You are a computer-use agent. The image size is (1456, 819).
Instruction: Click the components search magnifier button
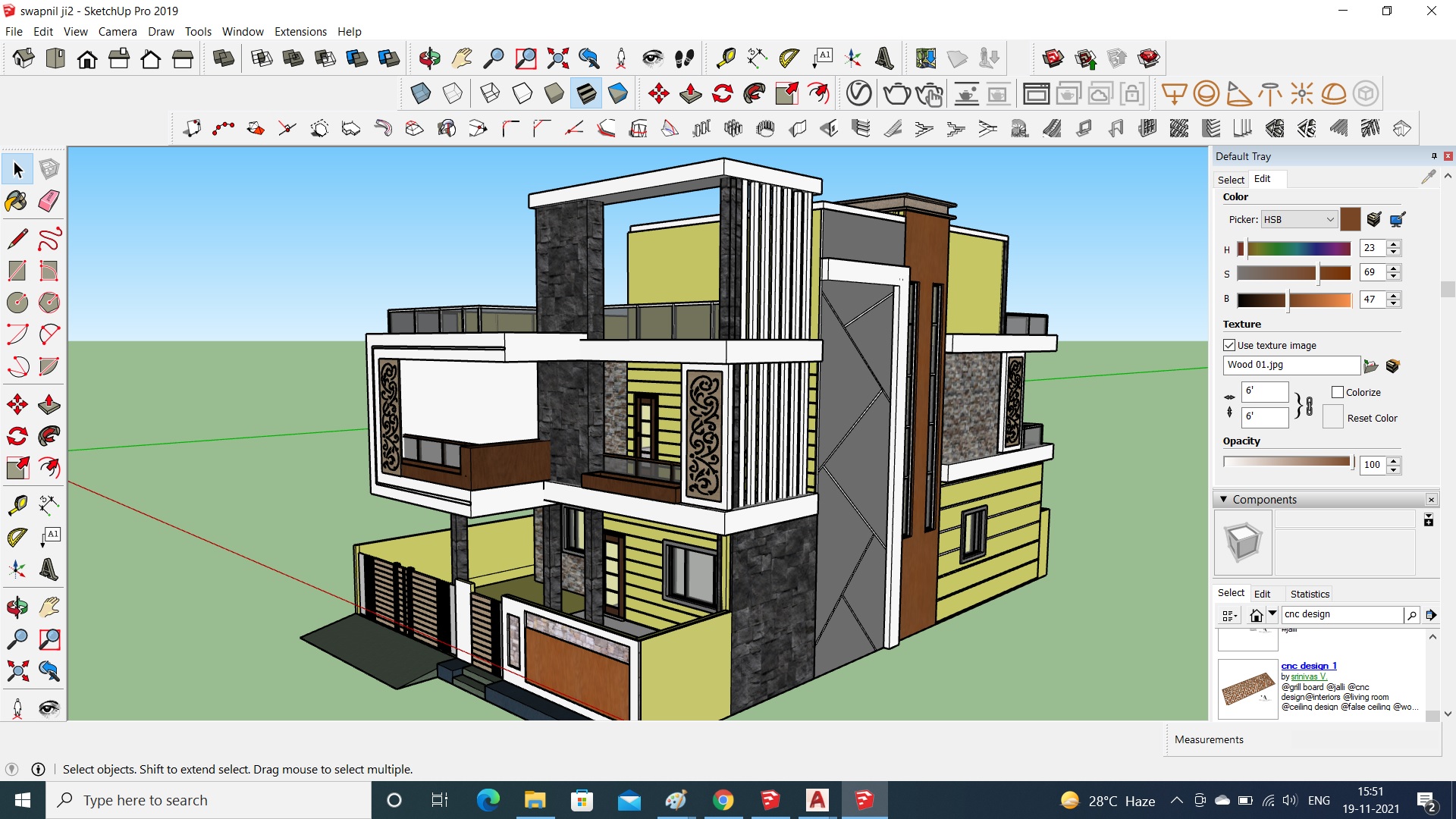pos(1411,615)
